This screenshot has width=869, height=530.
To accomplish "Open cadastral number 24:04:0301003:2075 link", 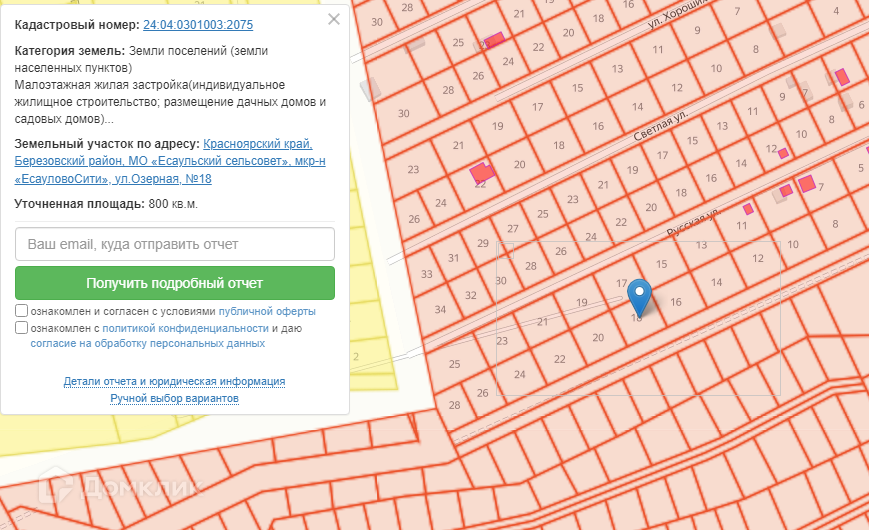I will coord(198,25).
